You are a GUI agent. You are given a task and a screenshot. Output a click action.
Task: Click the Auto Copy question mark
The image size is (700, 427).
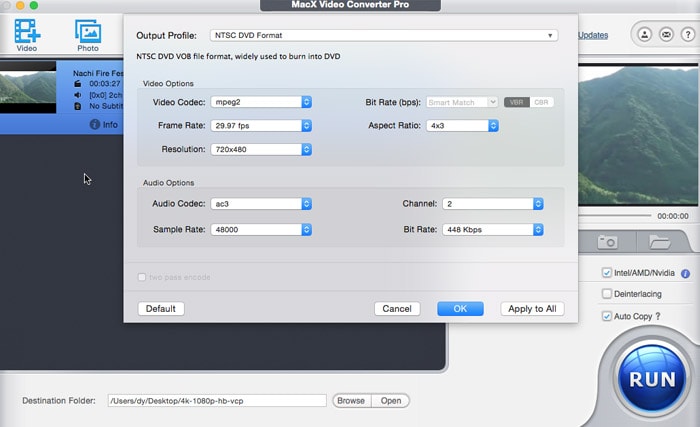(x=658, y=316)
